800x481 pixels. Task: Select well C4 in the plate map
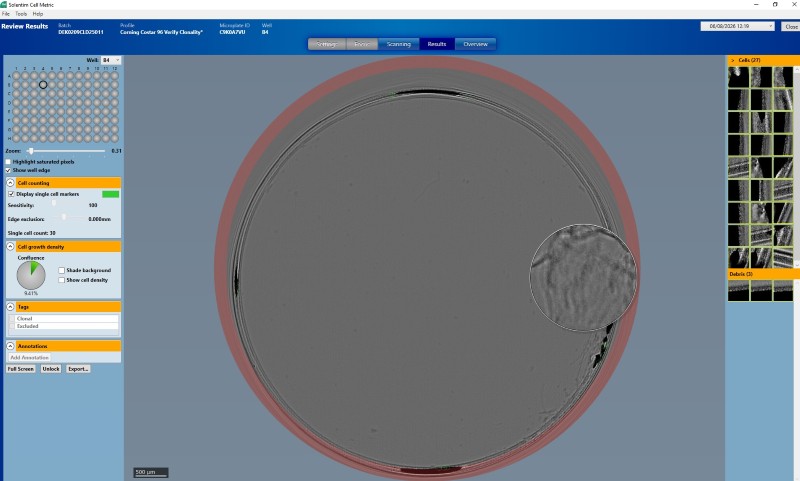point(43,93)
